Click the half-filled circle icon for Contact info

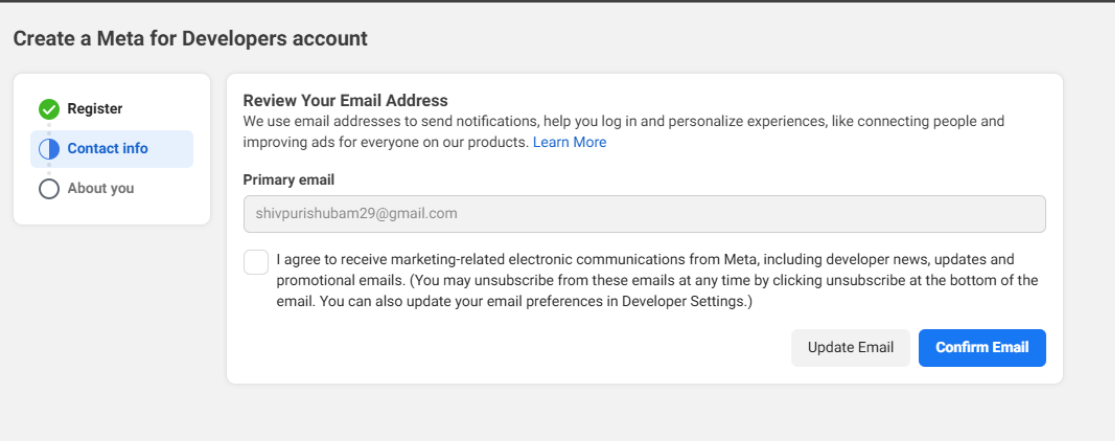point(49,149)
